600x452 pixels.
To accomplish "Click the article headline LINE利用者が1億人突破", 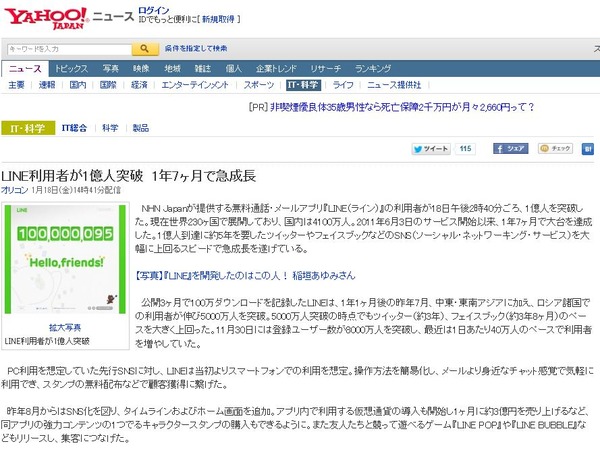I will click(x=129, y=176).
